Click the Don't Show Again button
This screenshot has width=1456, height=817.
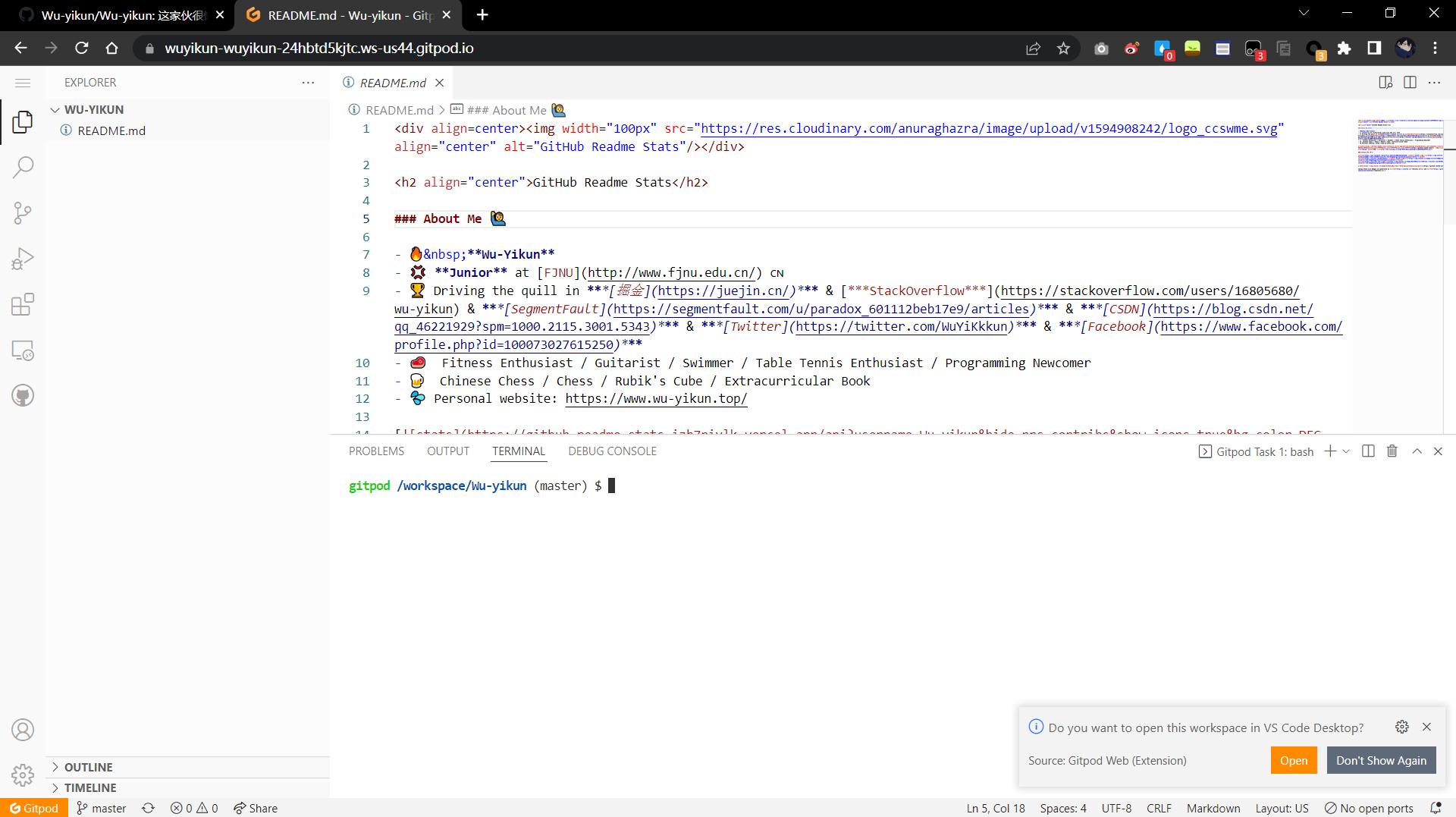tap(1381, 761)
